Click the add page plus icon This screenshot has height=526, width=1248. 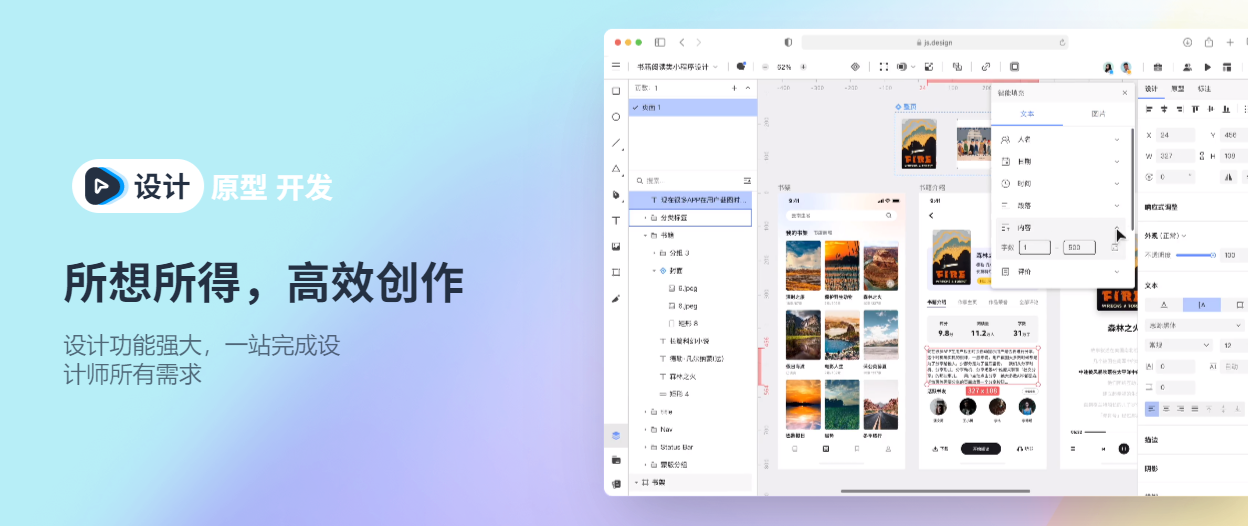(x=734, y=88)
